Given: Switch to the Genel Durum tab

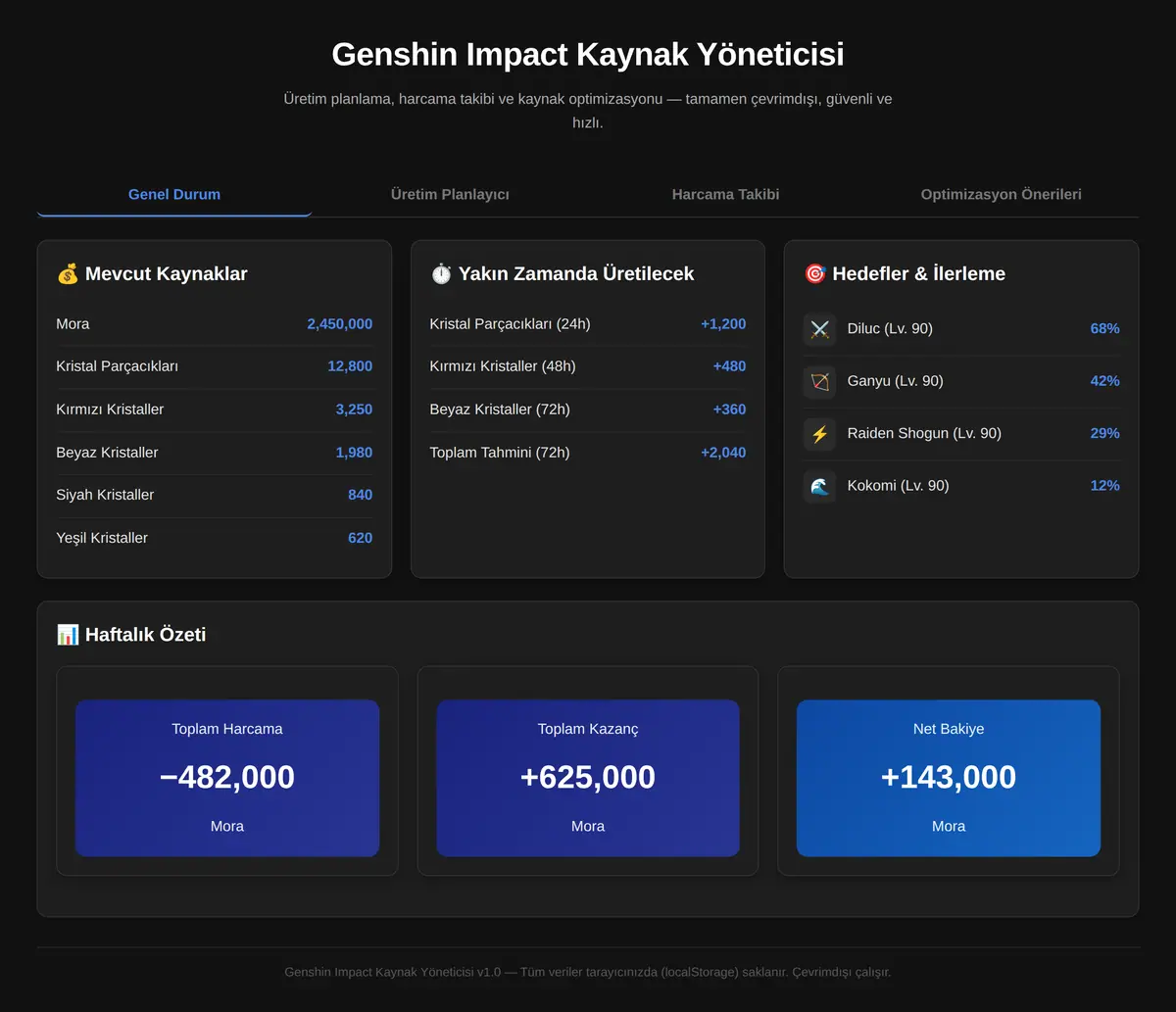Looking at the screenshot, I should click(174, 194).
